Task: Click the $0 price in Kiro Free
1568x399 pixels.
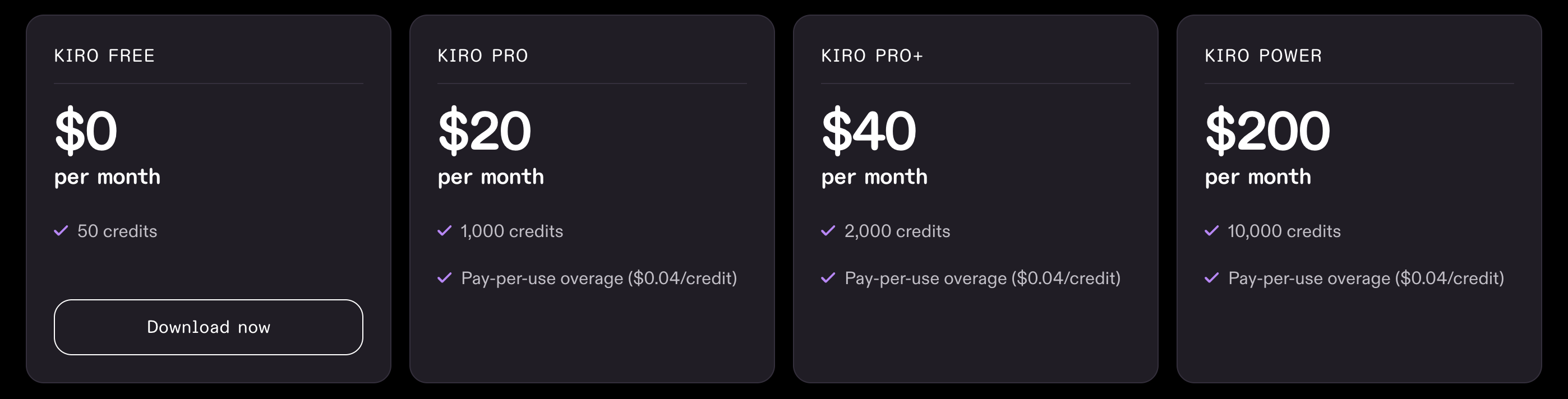Action: coord(86,131)
